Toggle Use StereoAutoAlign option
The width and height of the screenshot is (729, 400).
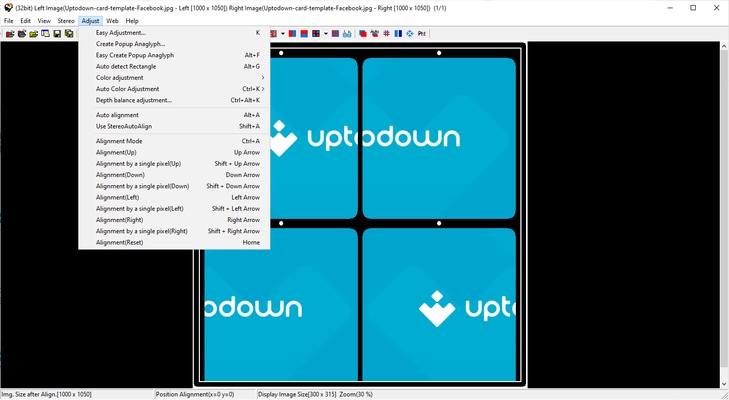point(174,126)
